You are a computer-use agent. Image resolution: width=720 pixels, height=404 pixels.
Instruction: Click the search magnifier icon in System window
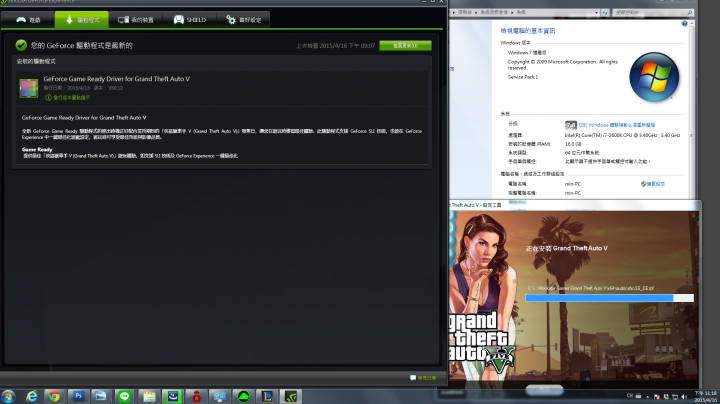click(x=689, y=13)
